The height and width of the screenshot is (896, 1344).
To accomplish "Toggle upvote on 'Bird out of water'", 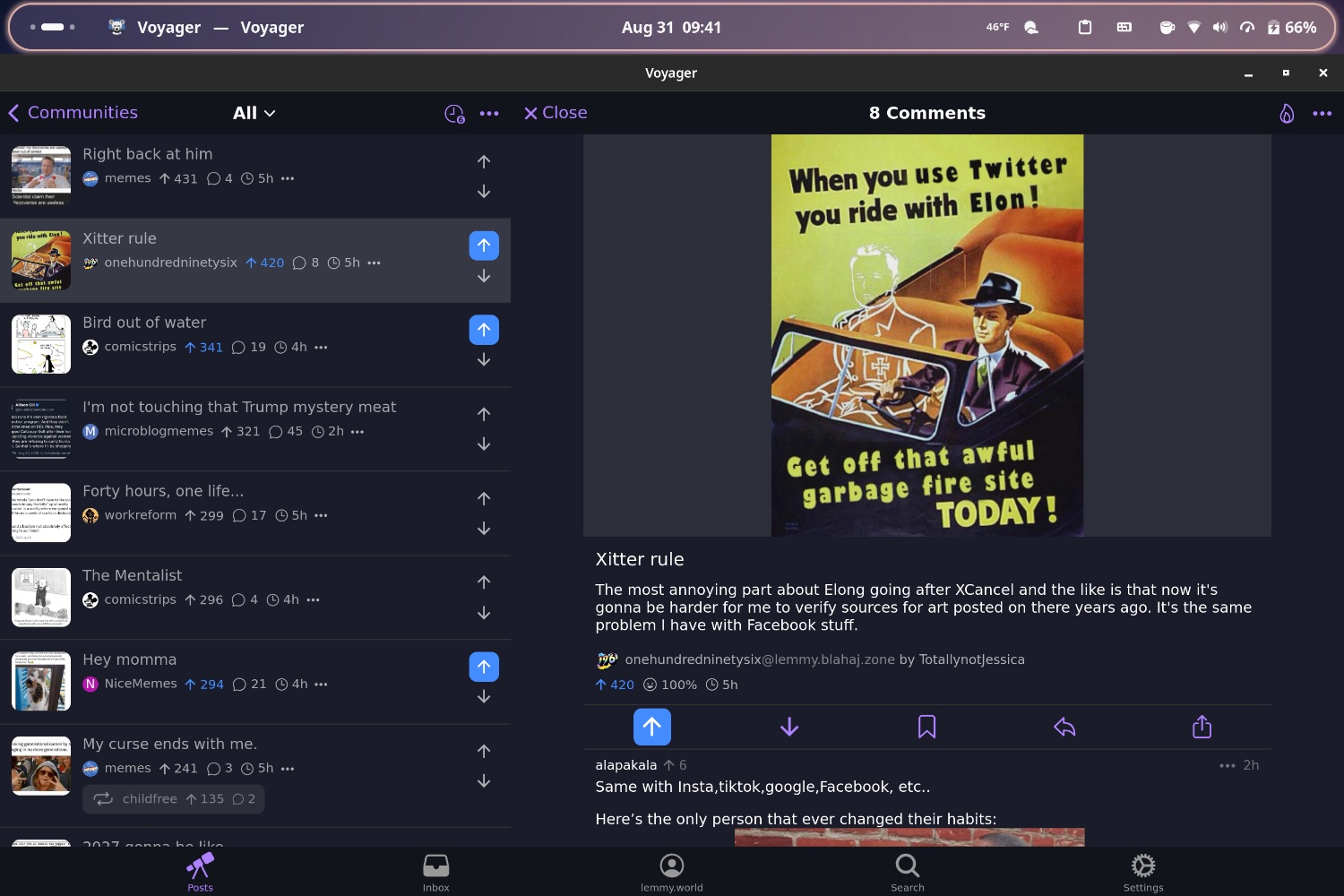I will point(484,330).
